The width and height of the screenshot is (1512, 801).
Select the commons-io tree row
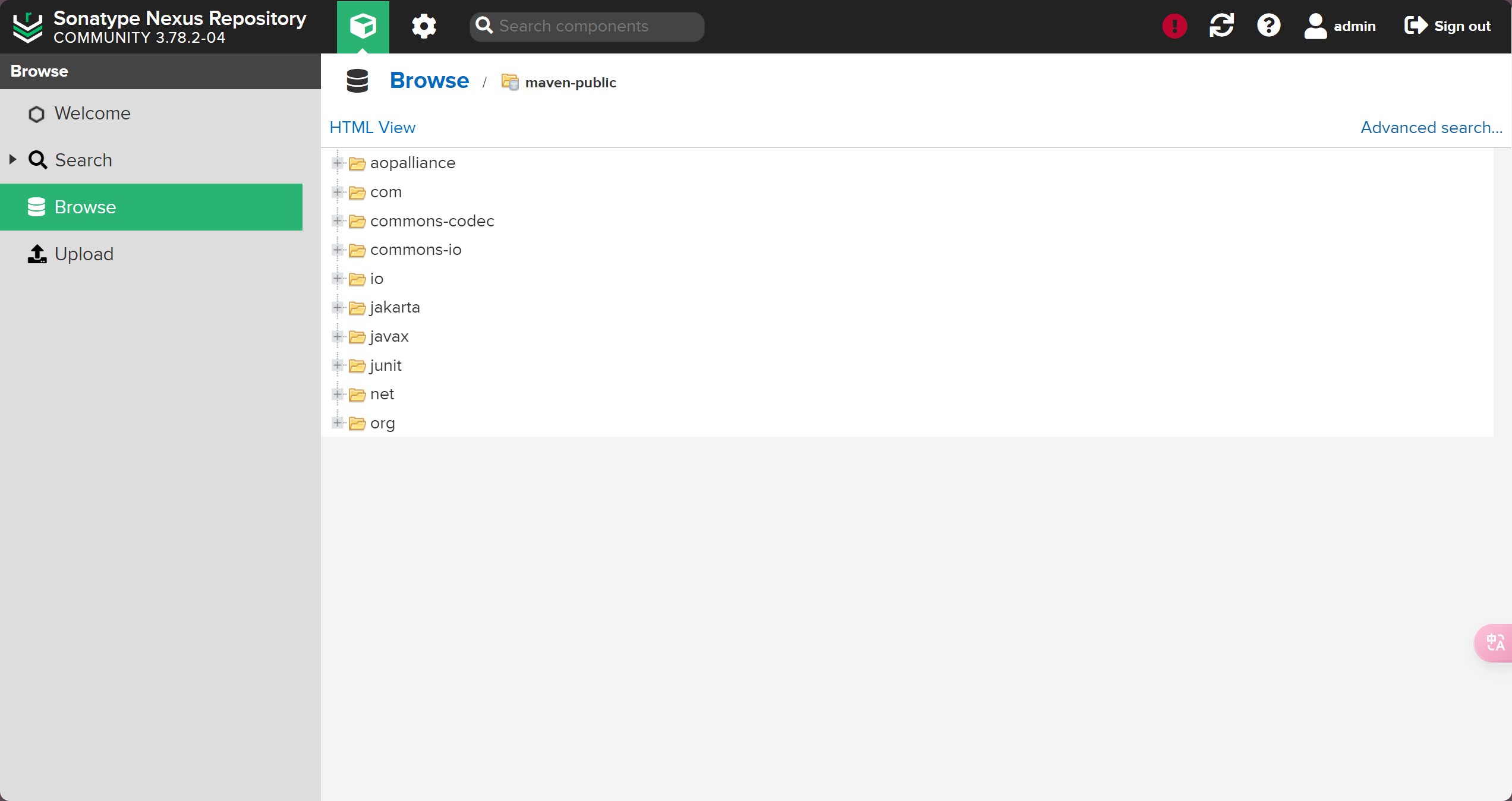click(907, 250)
